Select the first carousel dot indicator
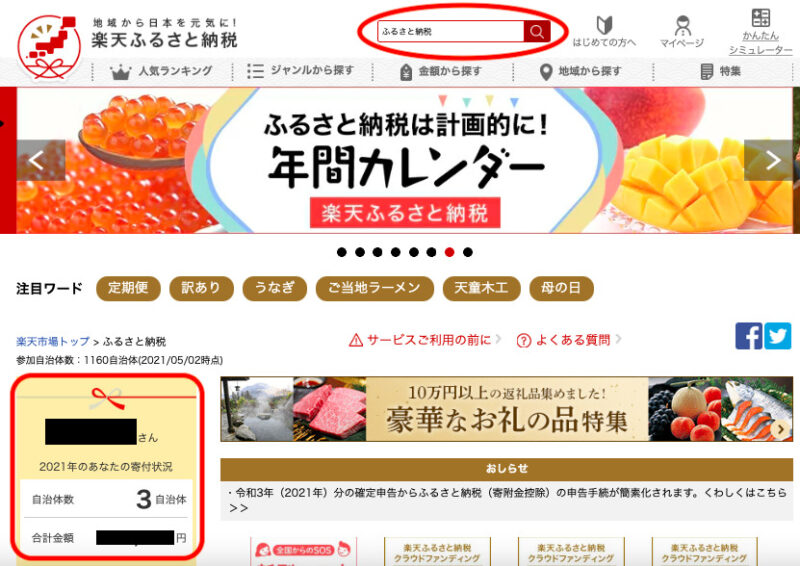Image resolution: width=800 pixels, height=566 pixels. (342, 252)
